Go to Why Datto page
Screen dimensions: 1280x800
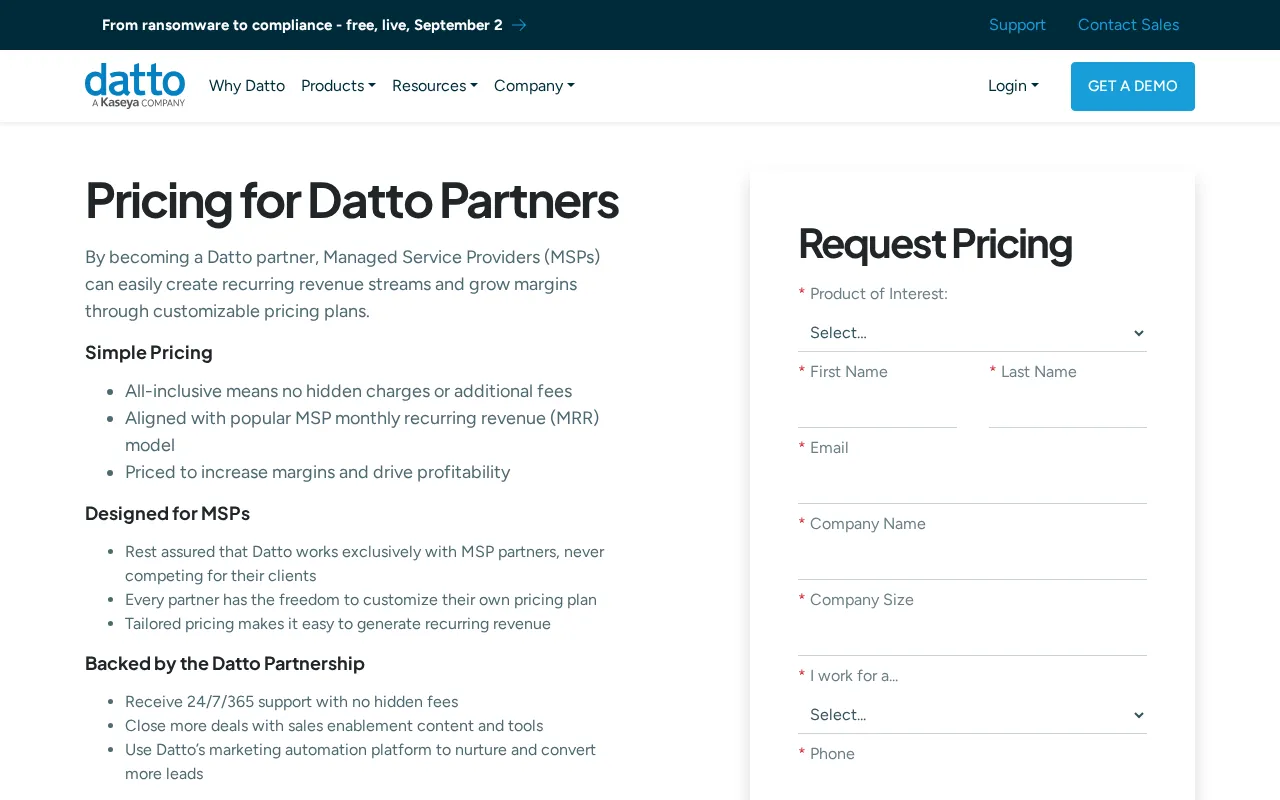click(247, 86)
